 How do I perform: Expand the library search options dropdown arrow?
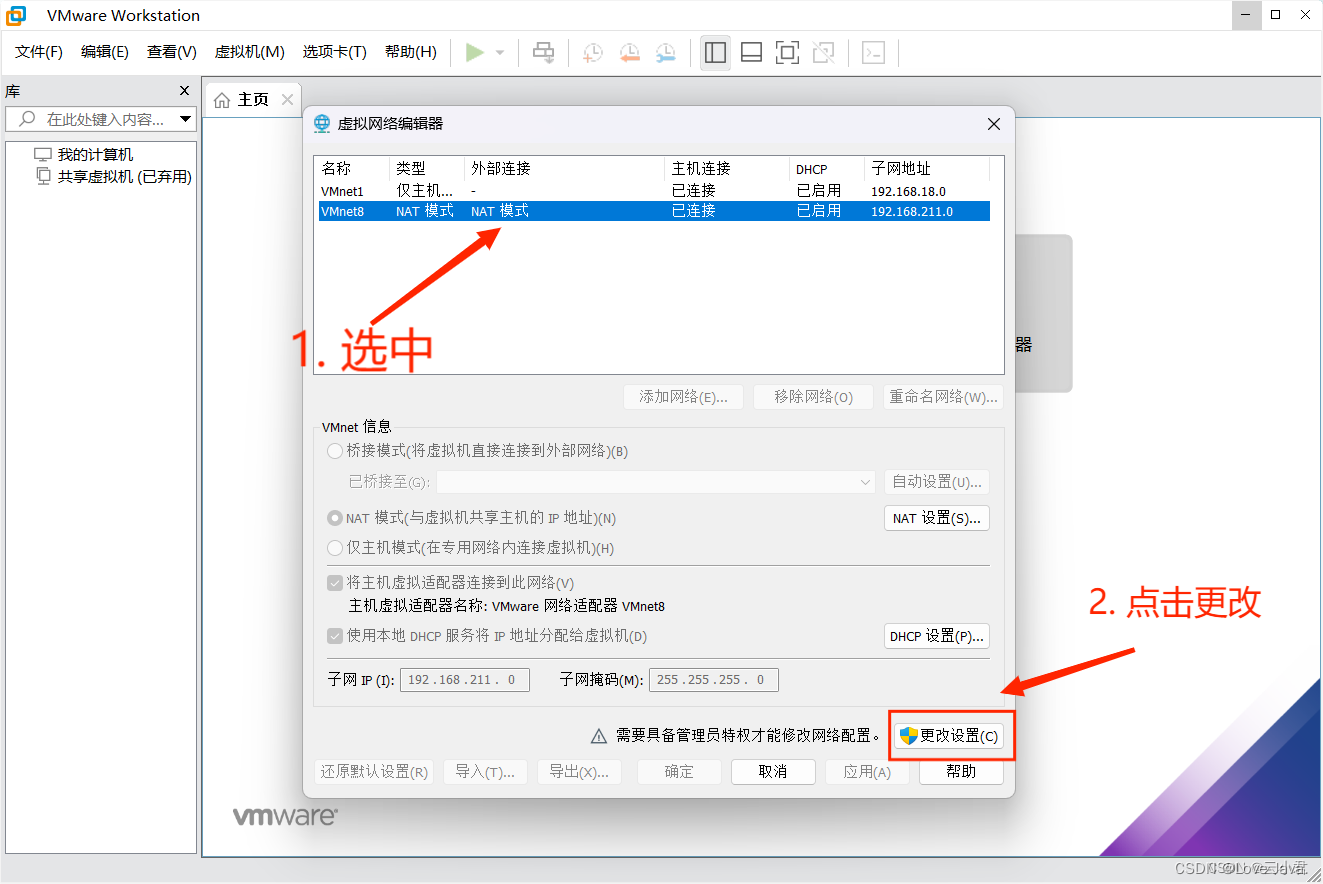click(x=186, y=119)
